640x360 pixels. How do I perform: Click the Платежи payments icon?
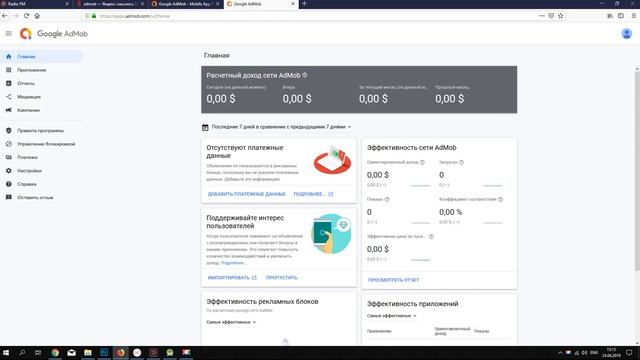coord(9,157)
